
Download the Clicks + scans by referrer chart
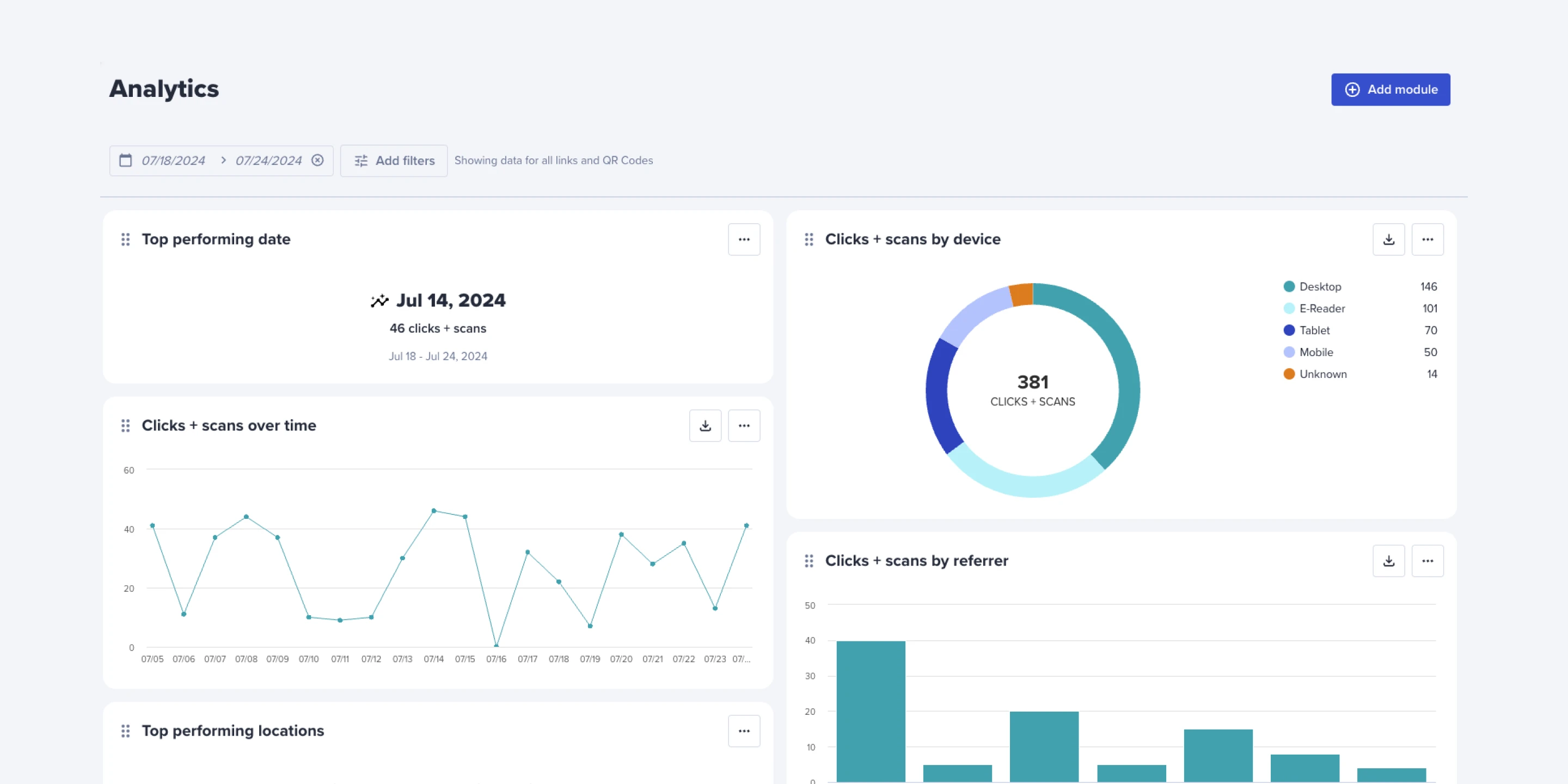click(x=1388, y=560)
